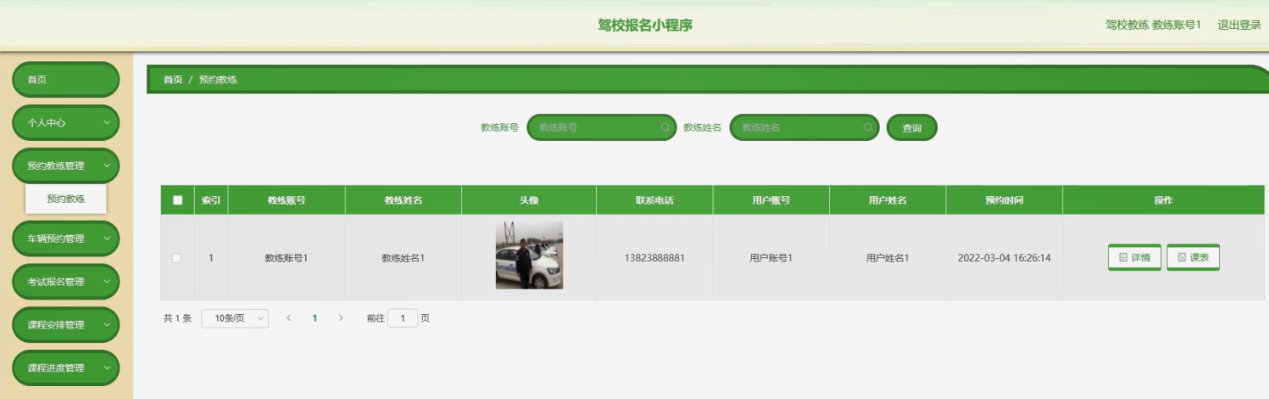Click 退出登录 to log out
Viewport: 1269px width, 399px height.
pyautogui.click(x=1239, y=25)
